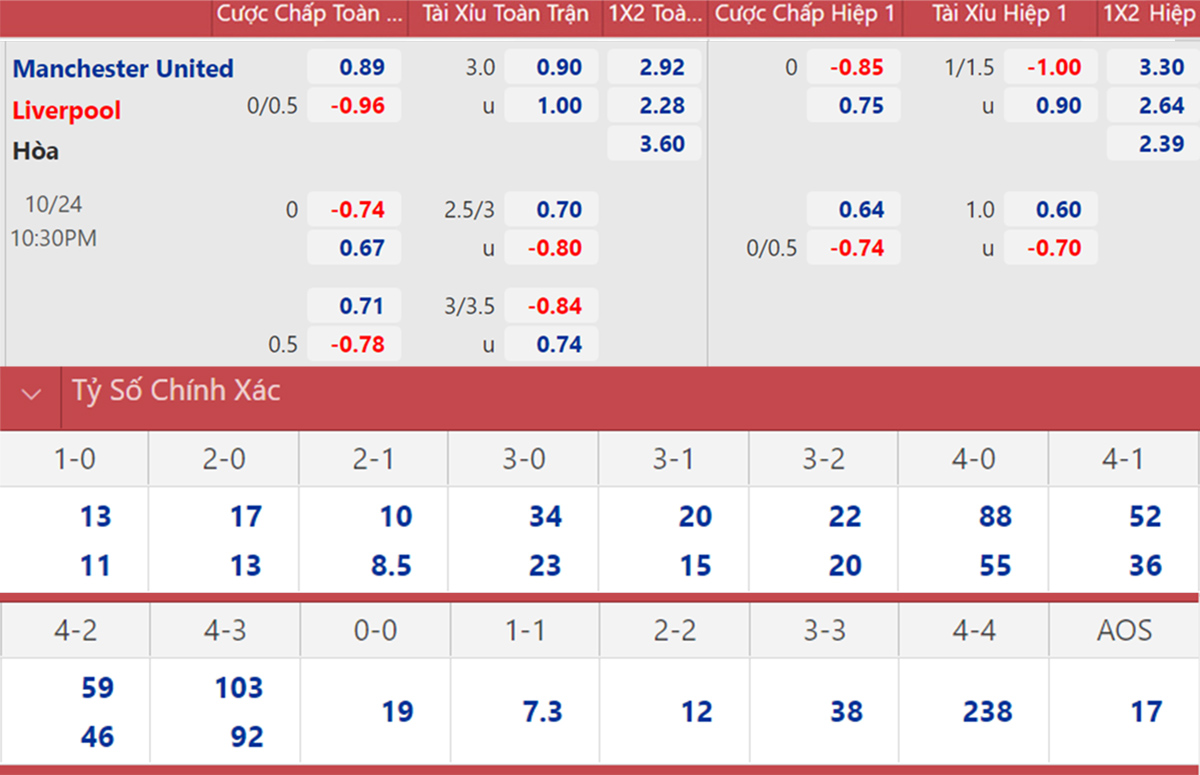The width and height of the screenshot is (1200, 775).
Task: Bet correct score 2-1 at odds 8.5
Action: 391,566
